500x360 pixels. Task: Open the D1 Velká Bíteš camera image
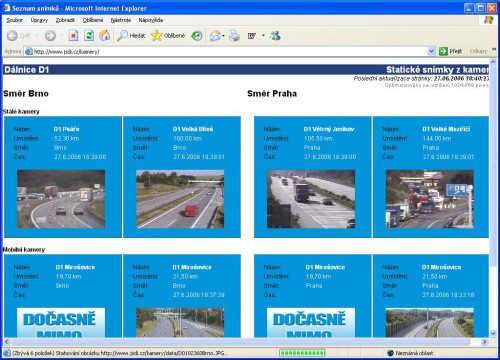tap(180, 199)
